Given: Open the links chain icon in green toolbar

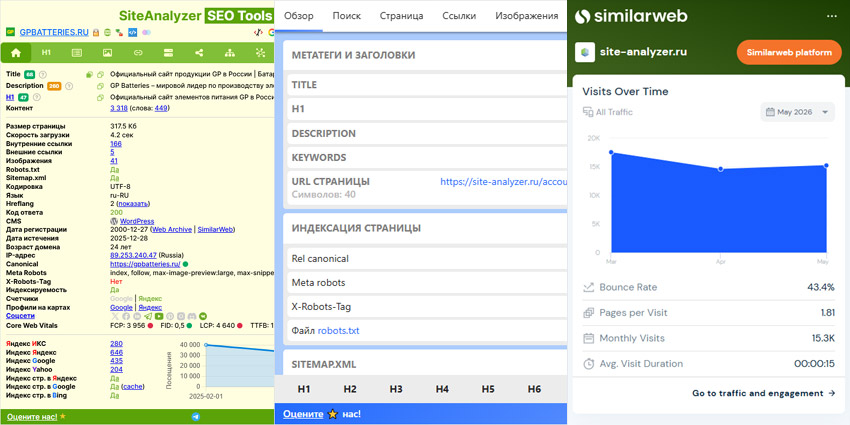Looking at the screenshot, I should coord(138,53).
